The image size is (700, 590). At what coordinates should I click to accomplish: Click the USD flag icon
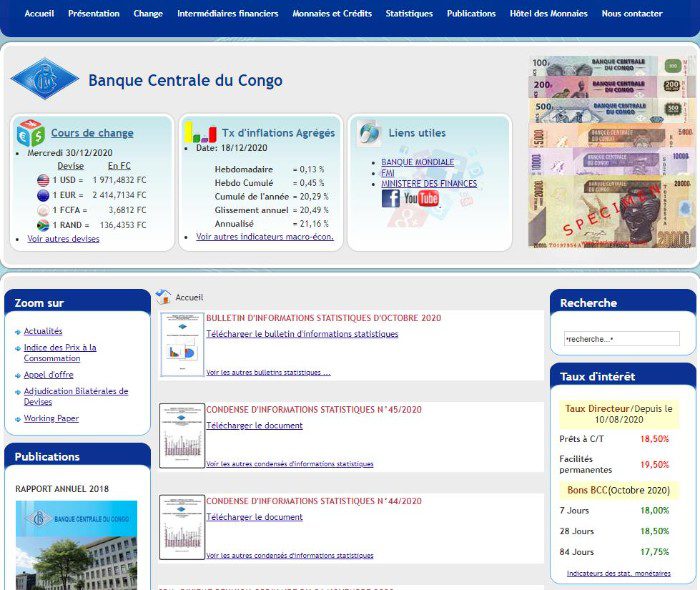tap(43, 180)
